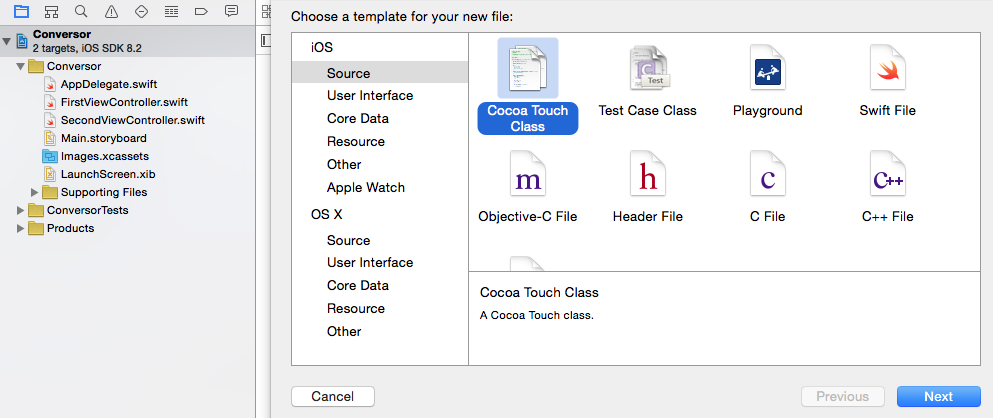Screen dimensions: 993x418
Task: Open the Symbol navigator hierarchy icon
Action: [x=52, y=11]
